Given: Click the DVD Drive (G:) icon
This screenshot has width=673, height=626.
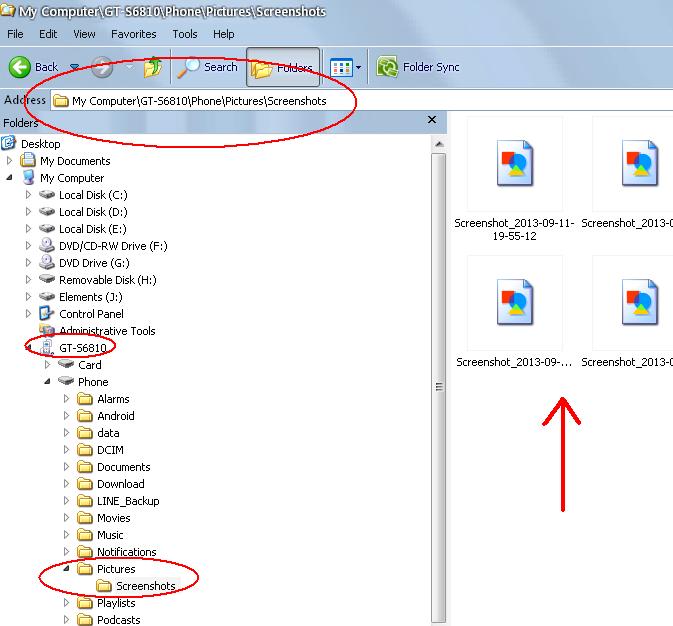Looking at the screenshot, I should coord(47,262).
